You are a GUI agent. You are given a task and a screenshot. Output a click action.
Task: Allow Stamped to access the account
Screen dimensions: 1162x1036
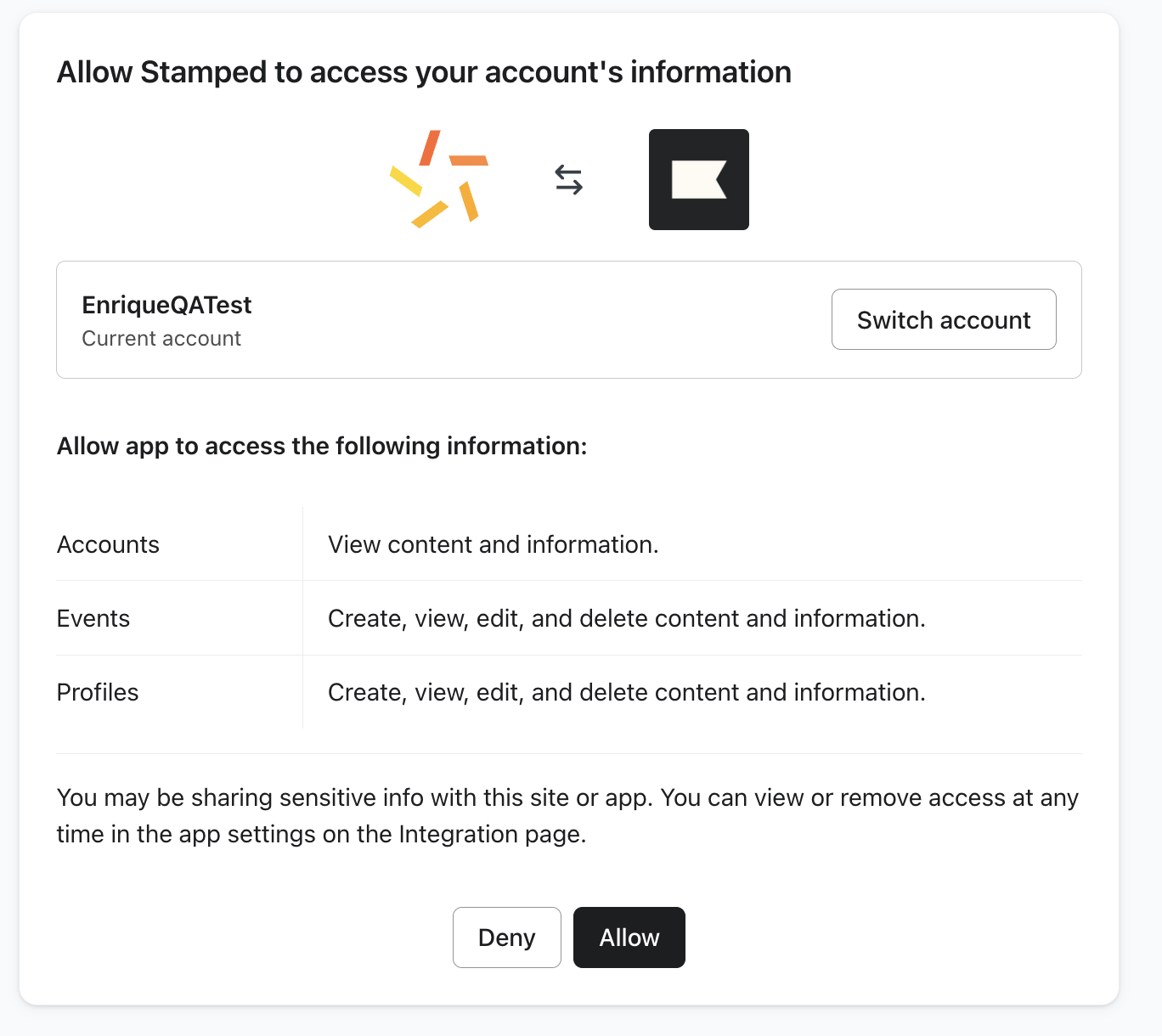coord(629,937)
